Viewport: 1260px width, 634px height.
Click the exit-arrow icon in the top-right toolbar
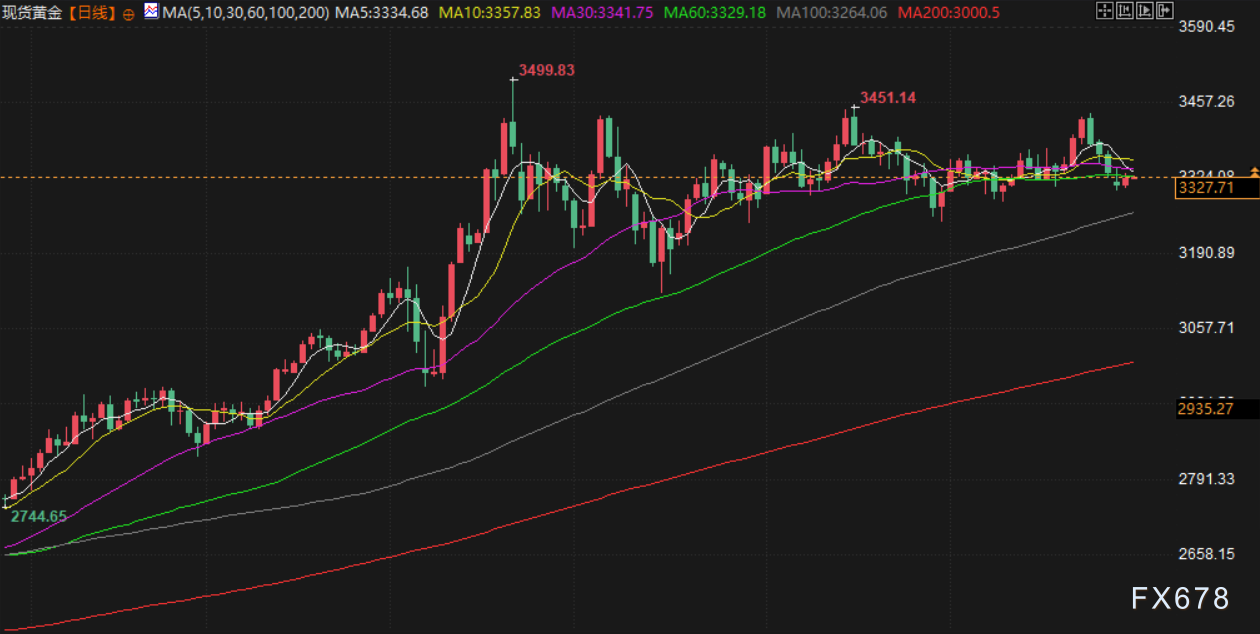tap(1165, 10)
